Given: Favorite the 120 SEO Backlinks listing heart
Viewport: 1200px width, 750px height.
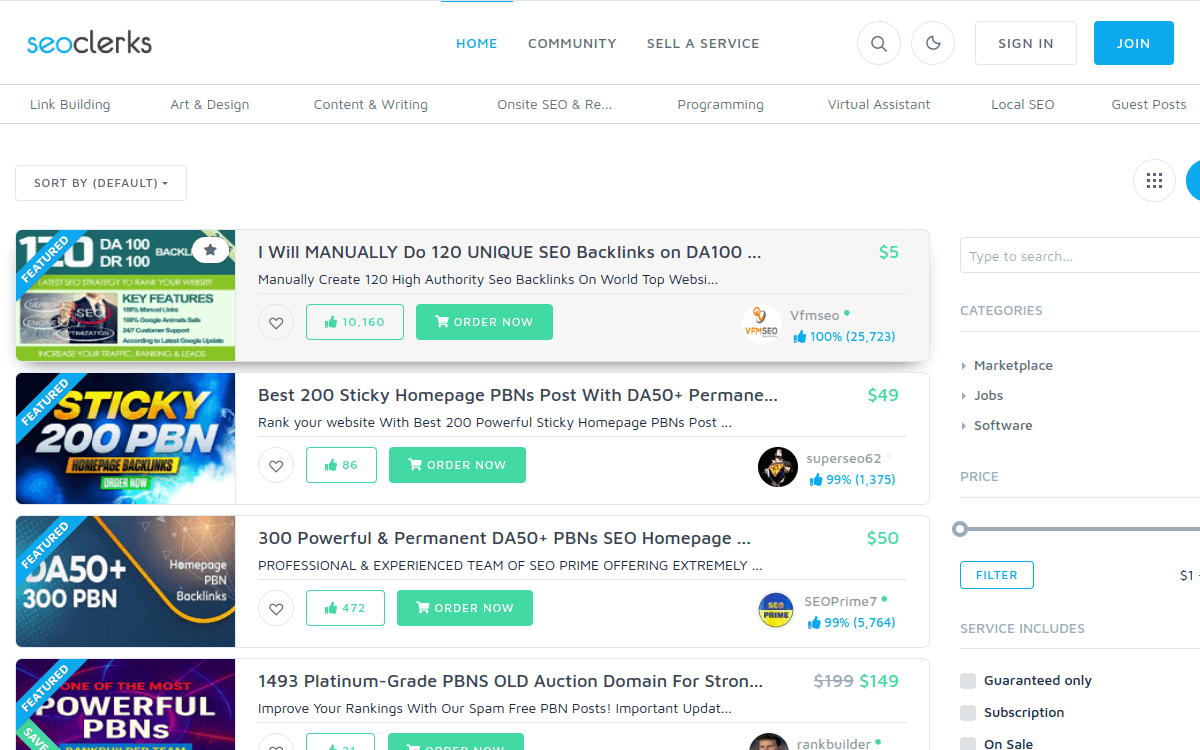Looking at the screenshot, I should 276,322.
